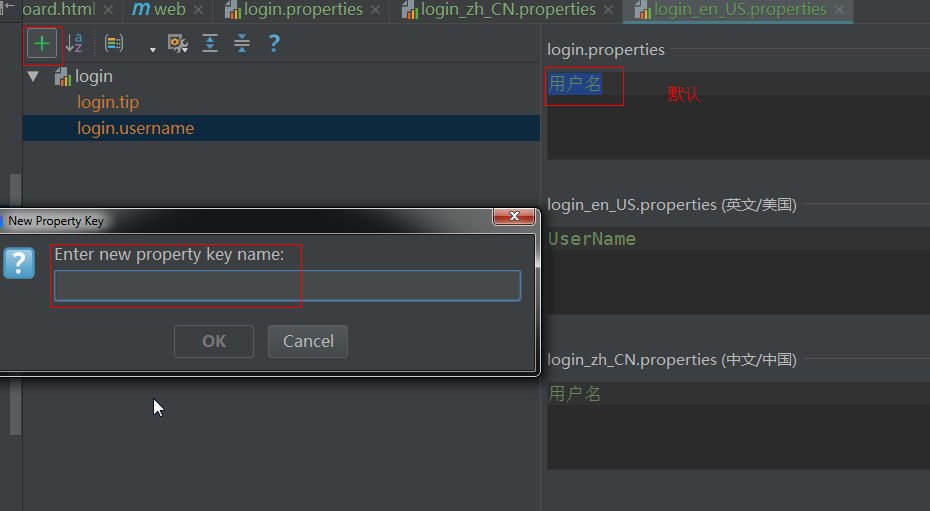Click the Collapse All toolbar icon
The height and width of the screenshot is (511, 930).
coord(242,44)
